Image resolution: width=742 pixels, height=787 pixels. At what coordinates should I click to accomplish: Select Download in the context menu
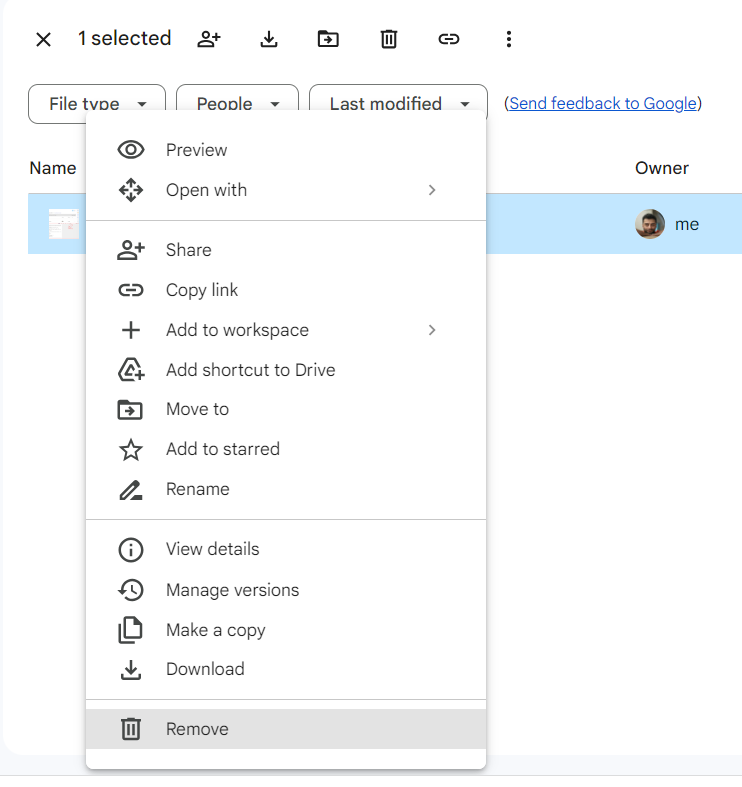point(286,670)
